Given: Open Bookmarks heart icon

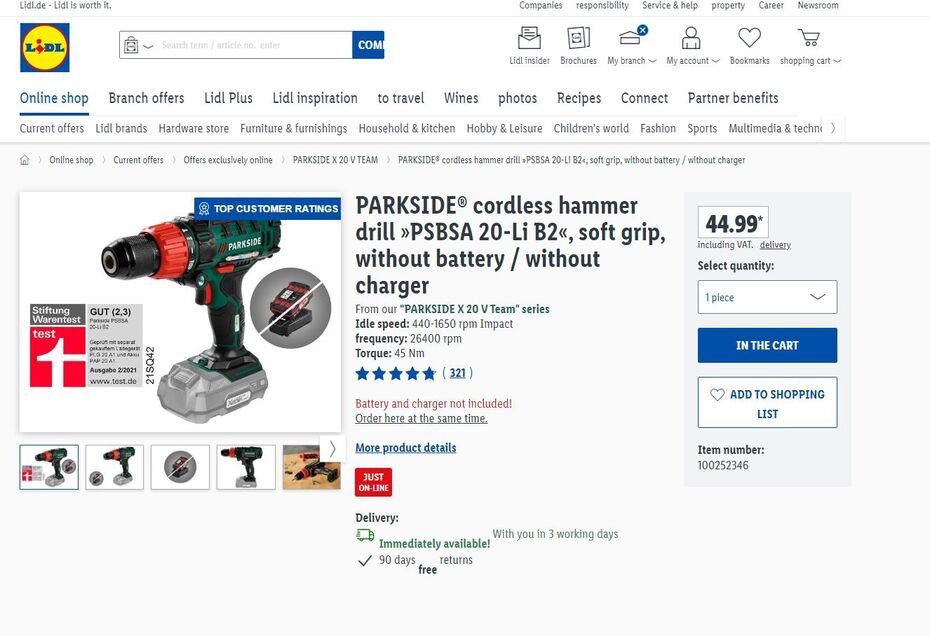Looking at the screenshot, I should [x=750, y=37].
